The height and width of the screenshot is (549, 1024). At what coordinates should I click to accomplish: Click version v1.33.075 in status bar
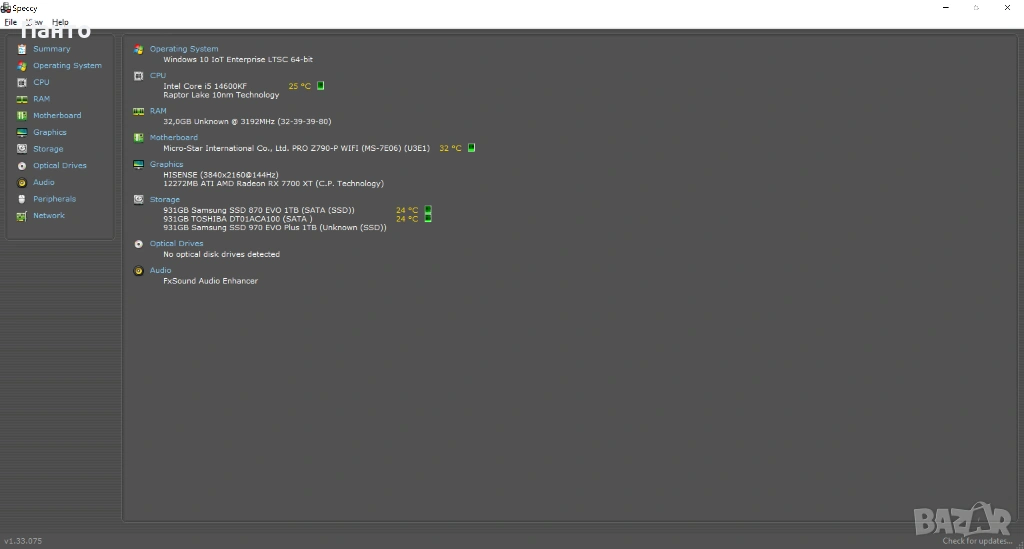pos(23,541)
